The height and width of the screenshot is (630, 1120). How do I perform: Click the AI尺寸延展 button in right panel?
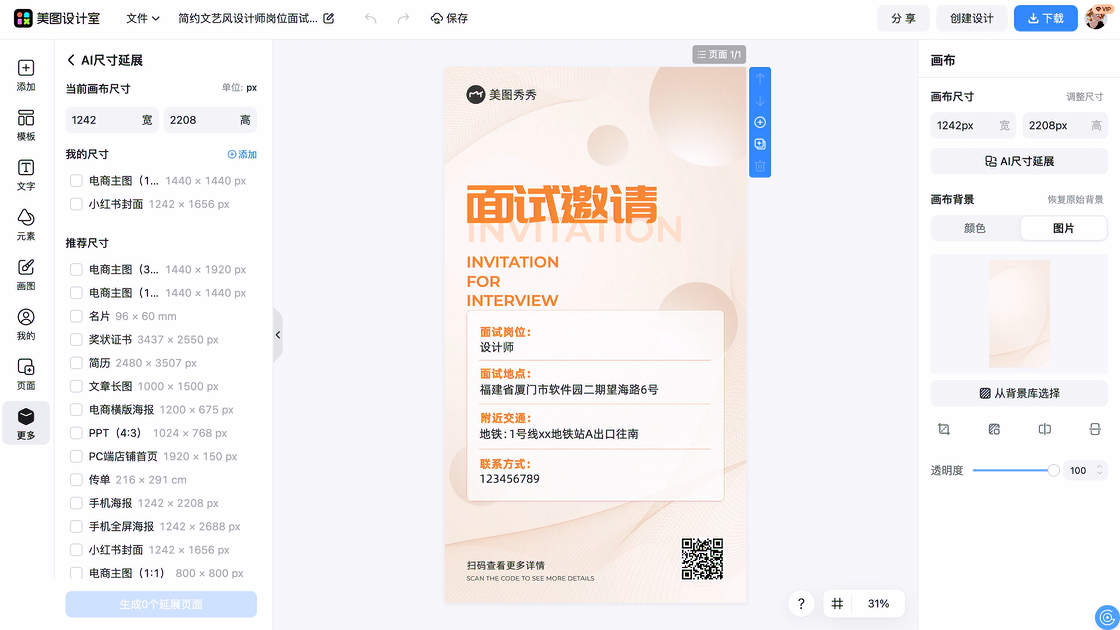tap(1019, 161)
